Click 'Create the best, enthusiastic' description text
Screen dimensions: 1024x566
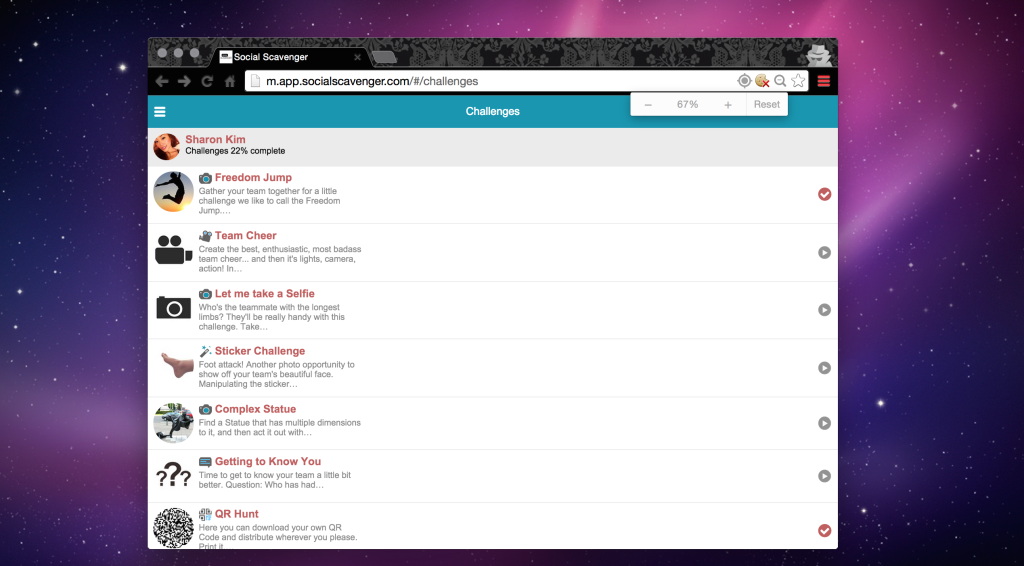pyautogui.click(x=280, y=259)
